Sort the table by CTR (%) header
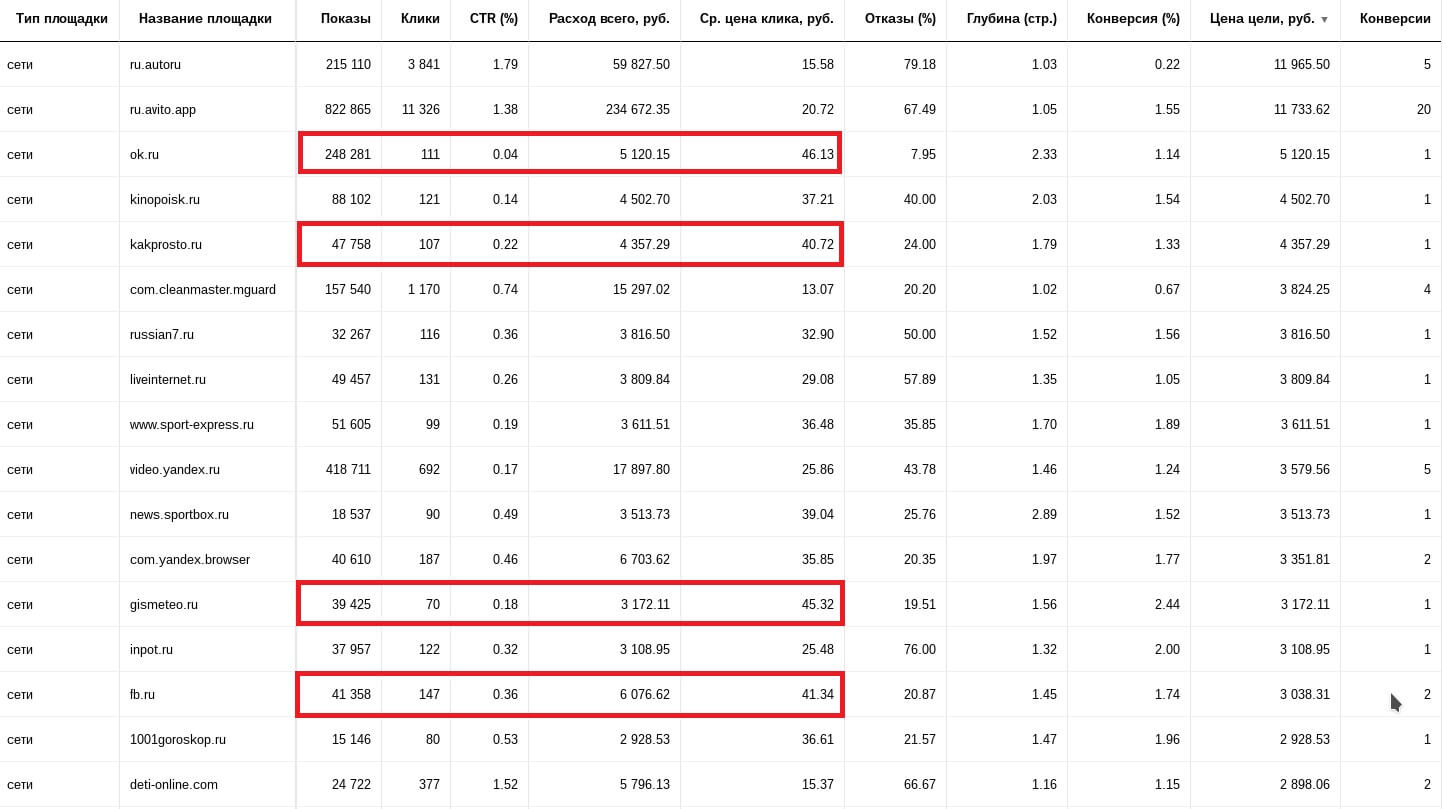The width and height of the screenshot is (1443, 809). [x=494, y=19]
